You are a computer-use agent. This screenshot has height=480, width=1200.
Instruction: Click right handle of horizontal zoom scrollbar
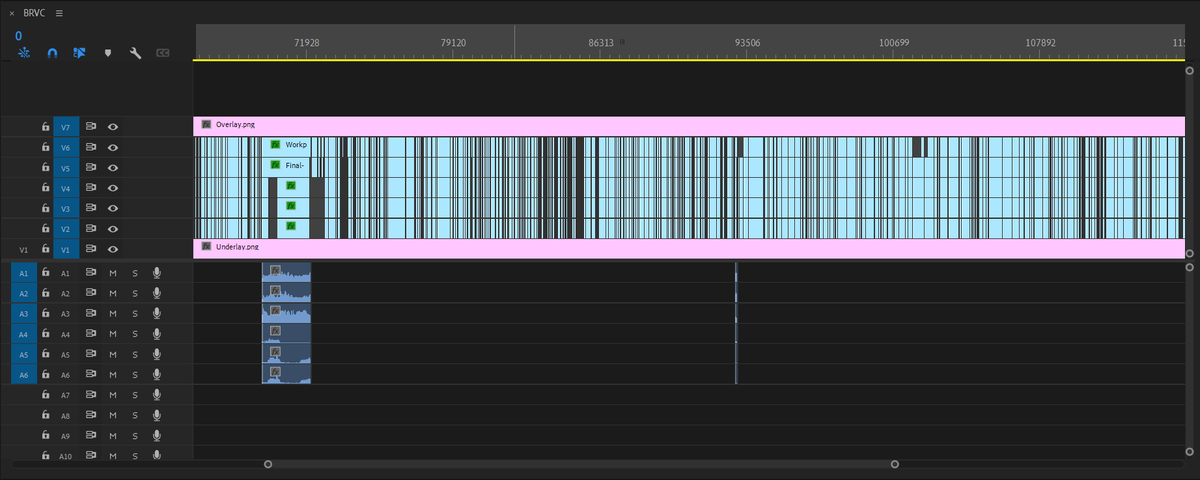tap(895, 464)
